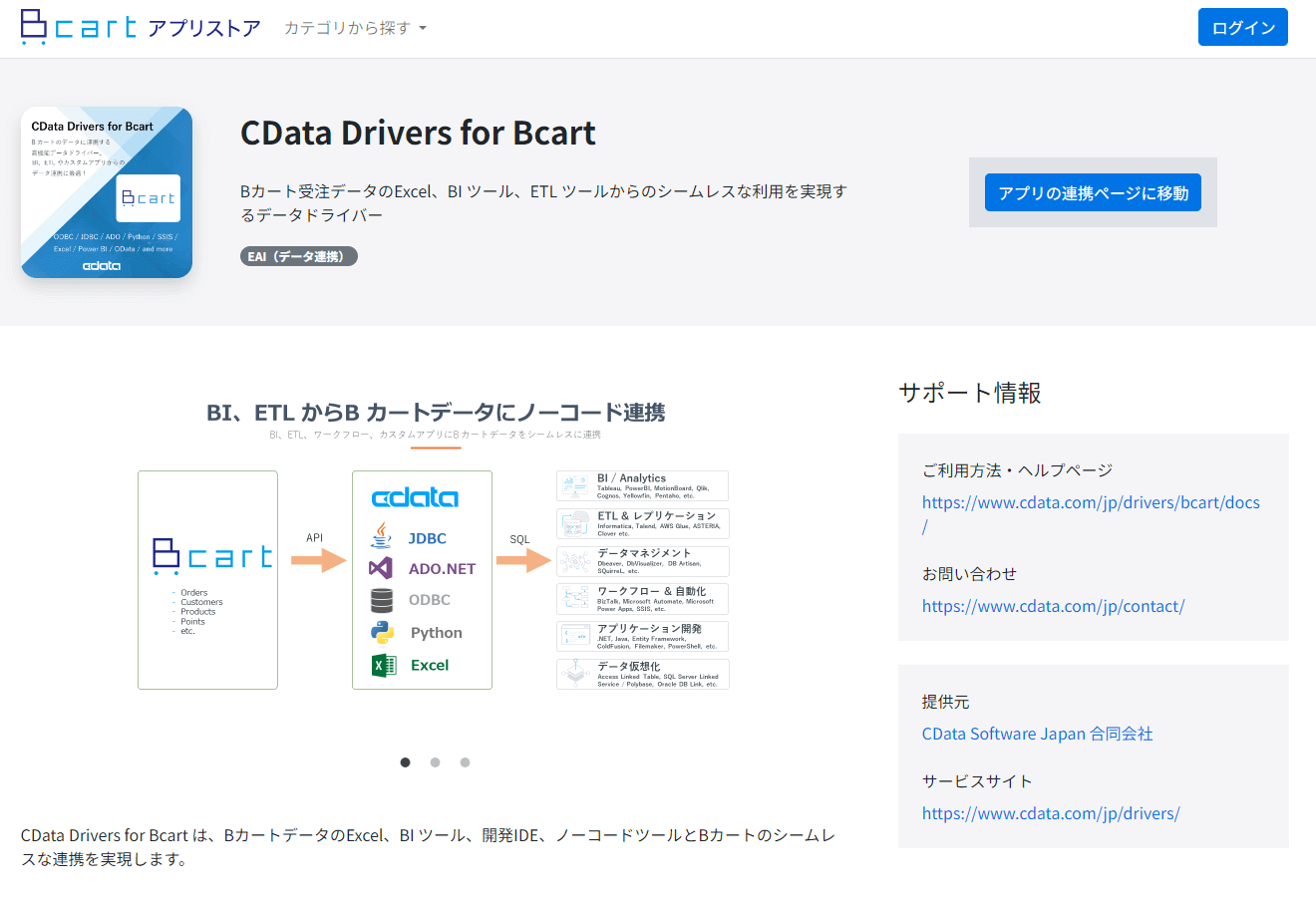Screen dimensions: 1316x901
Task: Open the cdata.com/jp/drivers service site link
Action: 1051,813
